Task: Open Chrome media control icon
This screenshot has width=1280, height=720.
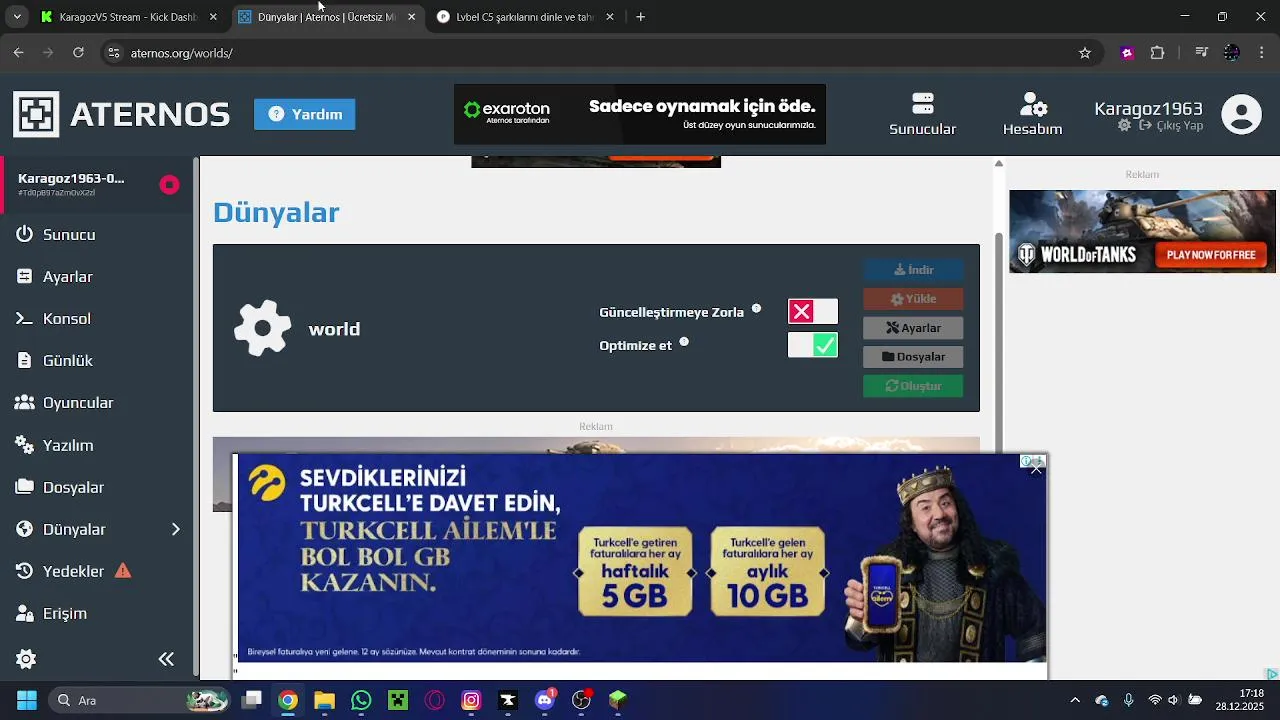Action: pos(1202,53)
